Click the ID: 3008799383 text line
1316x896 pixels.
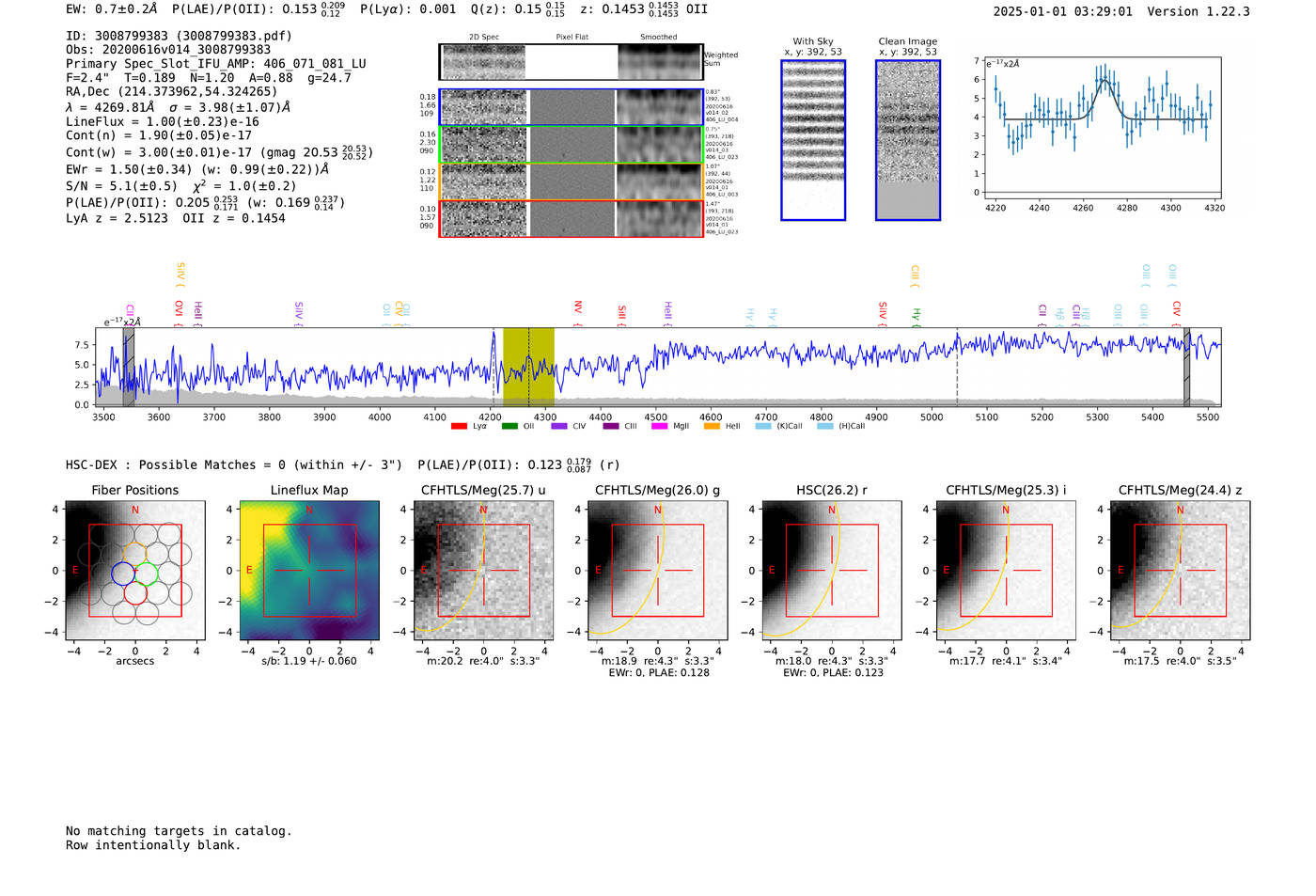click(x=179, y=36)
